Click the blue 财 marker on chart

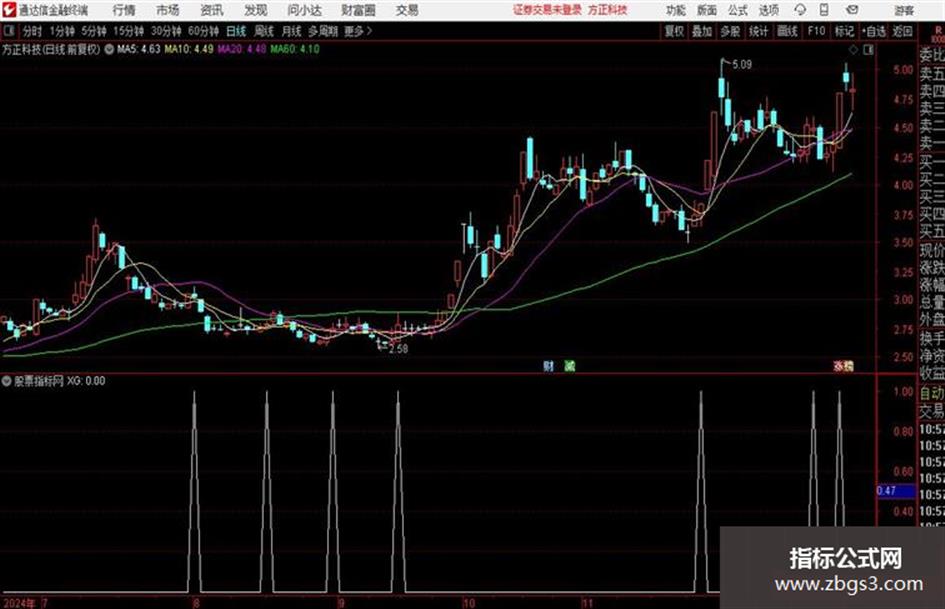(x=548, y=365)
